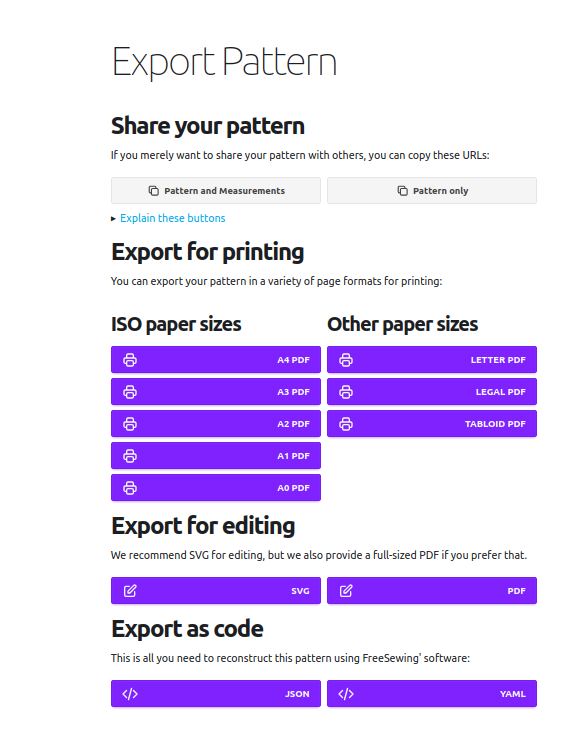Download the pattern as YAML code

pos(432,694)
